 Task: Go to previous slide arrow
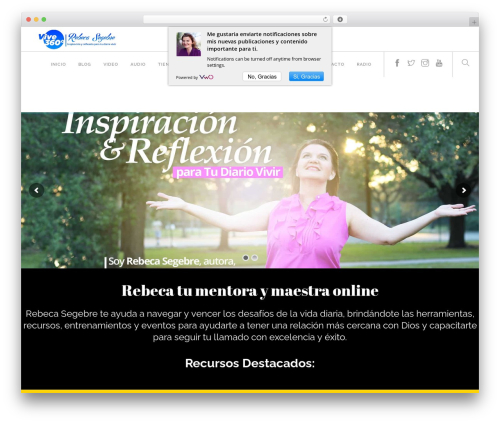click(37, 190)
